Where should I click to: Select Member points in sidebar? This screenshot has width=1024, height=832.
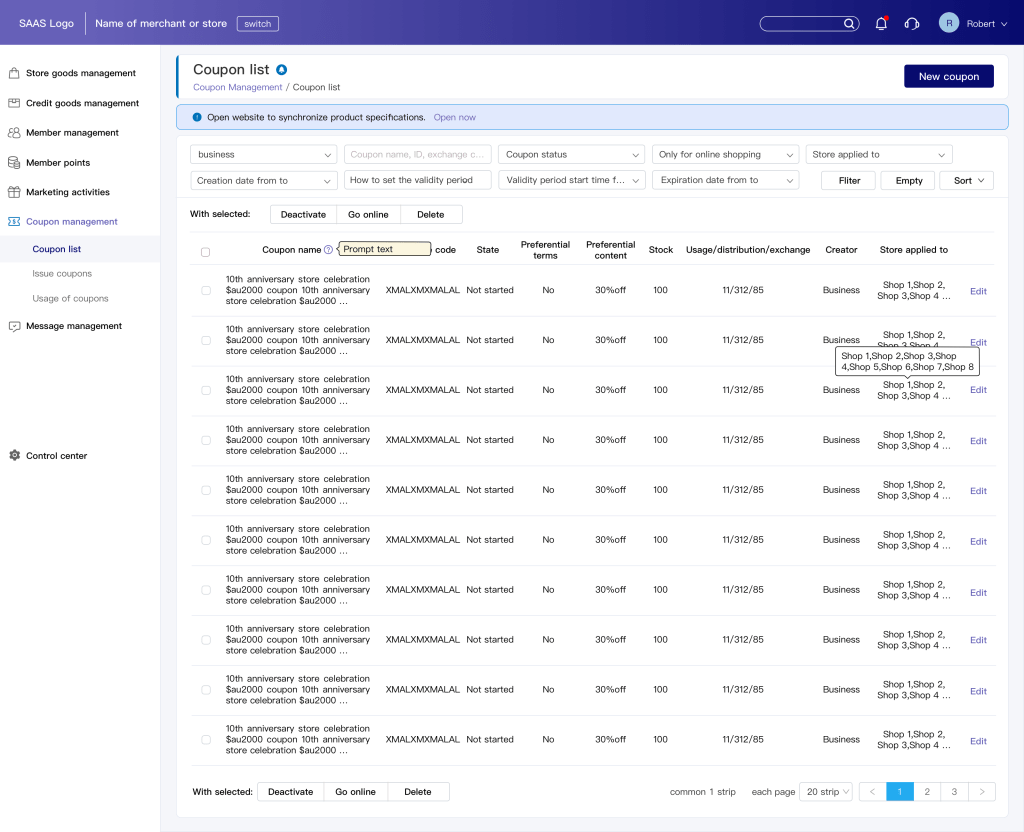coord(58,163)
